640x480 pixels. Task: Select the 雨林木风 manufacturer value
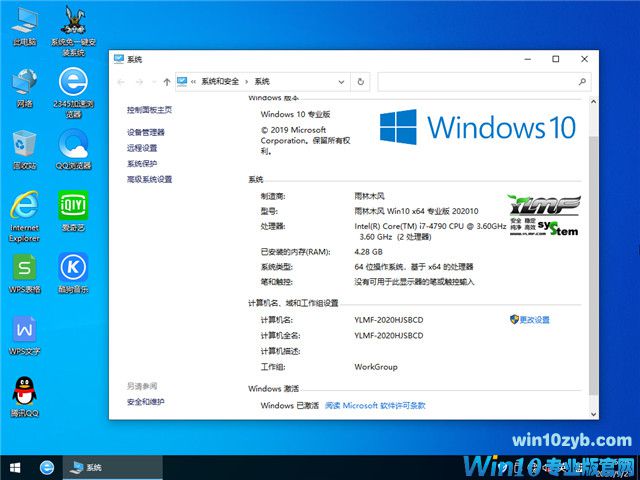pyautogui.click(x=369, y=196)
